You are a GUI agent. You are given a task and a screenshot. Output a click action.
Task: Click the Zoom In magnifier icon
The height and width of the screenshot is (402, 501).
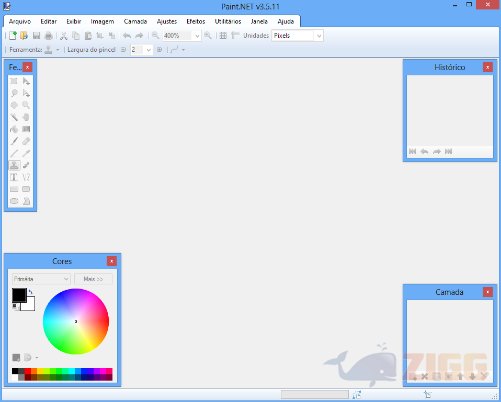point(208,35)
